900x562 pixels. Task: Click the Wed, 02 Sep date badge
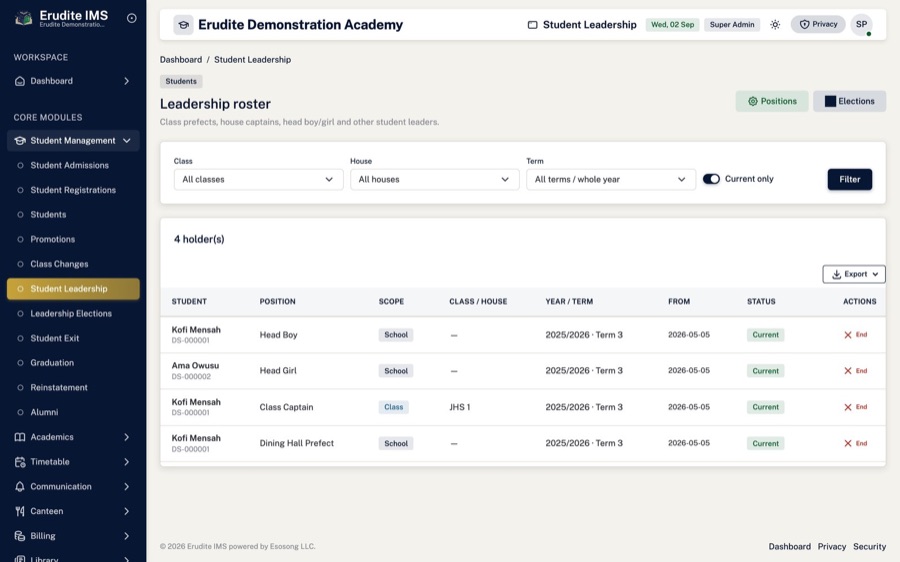[x=672, y=25]
